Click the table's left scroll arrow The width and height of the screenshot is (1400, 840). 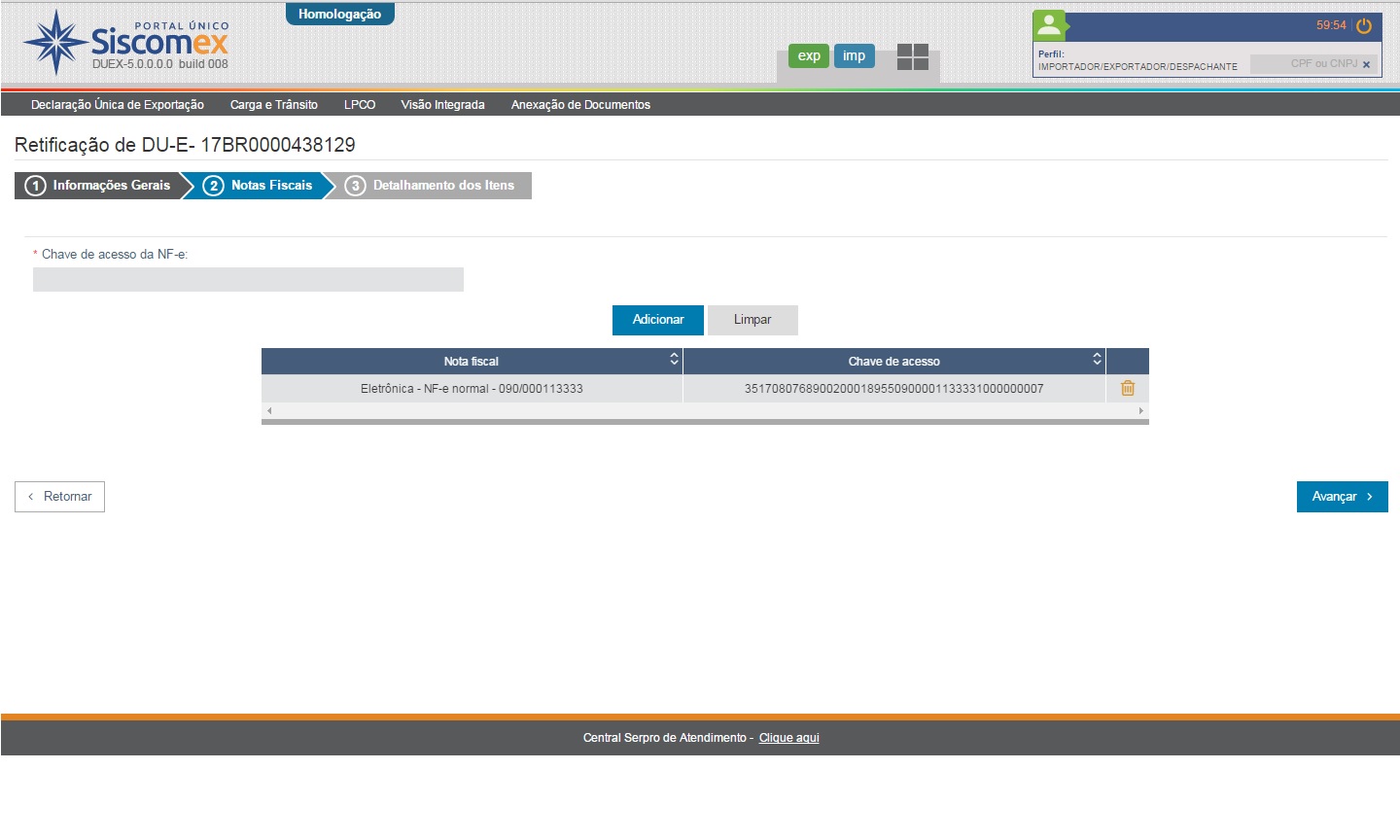click(269, 411)
